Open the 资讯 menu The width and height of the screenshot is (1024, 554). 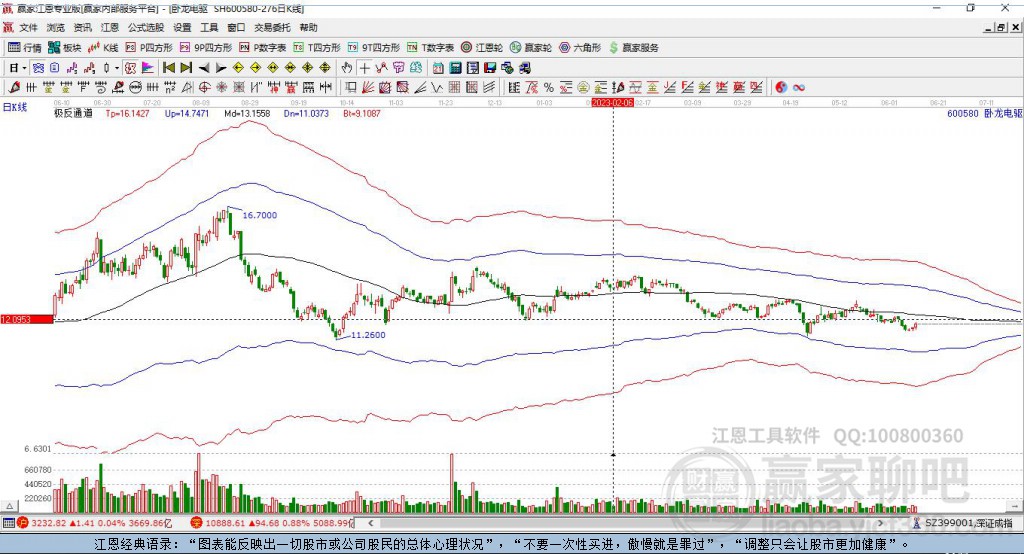82,27
